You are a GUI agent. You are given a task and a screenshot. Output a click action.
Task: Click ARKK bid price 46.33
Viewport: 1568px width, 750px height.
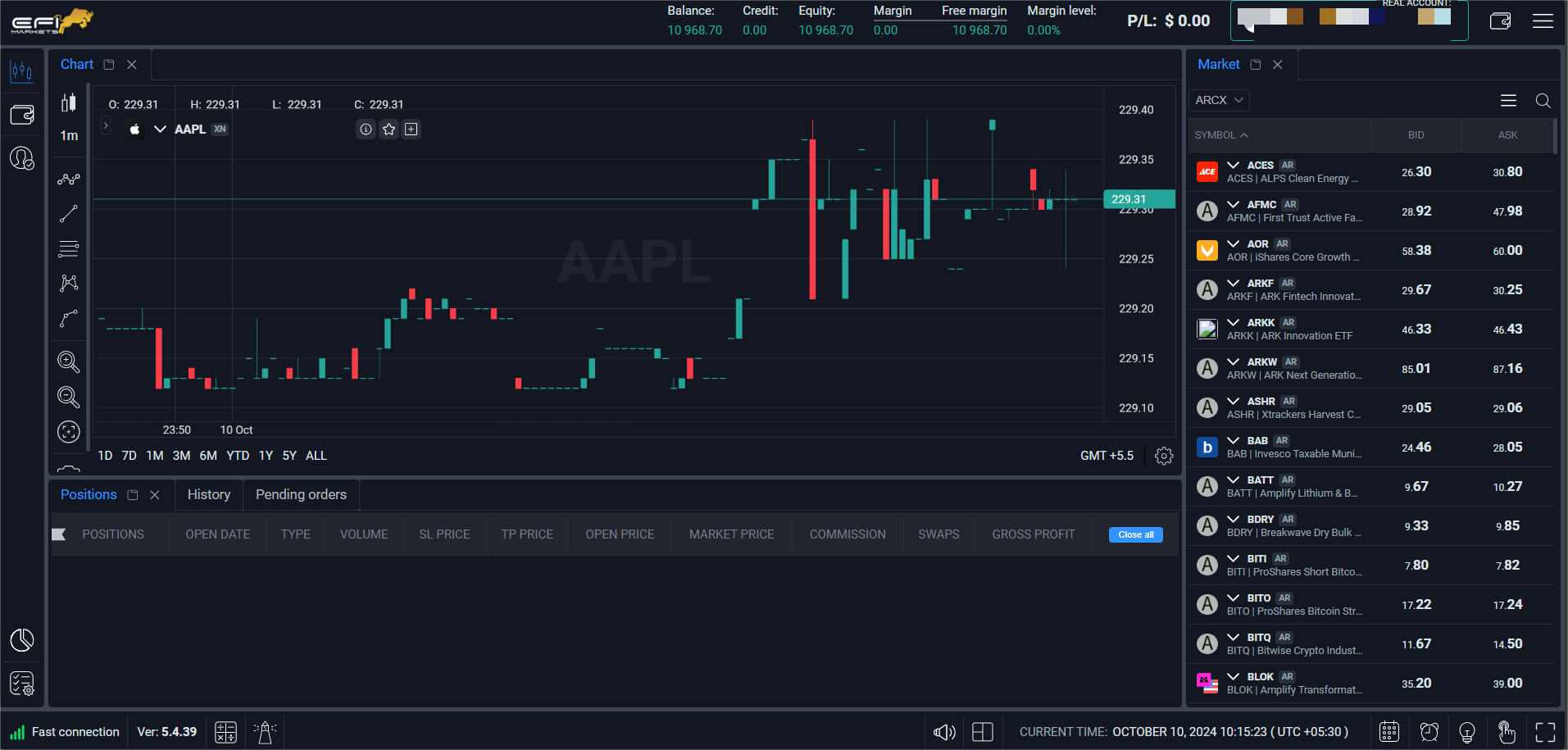(1416, 329)
